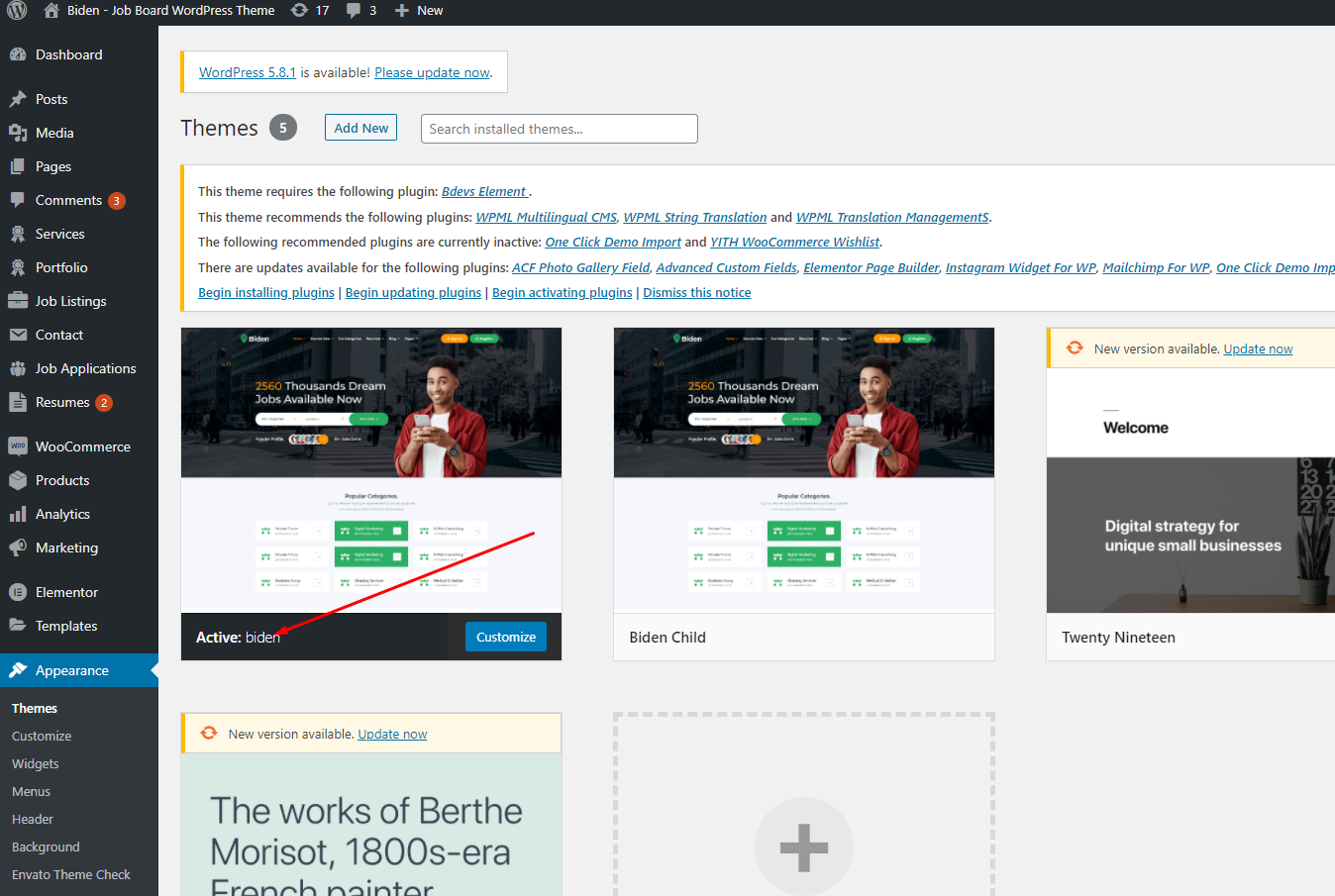
Task: Click the Dashboard gauge icon
Action: pyautogui.click(x=18, y=54)
